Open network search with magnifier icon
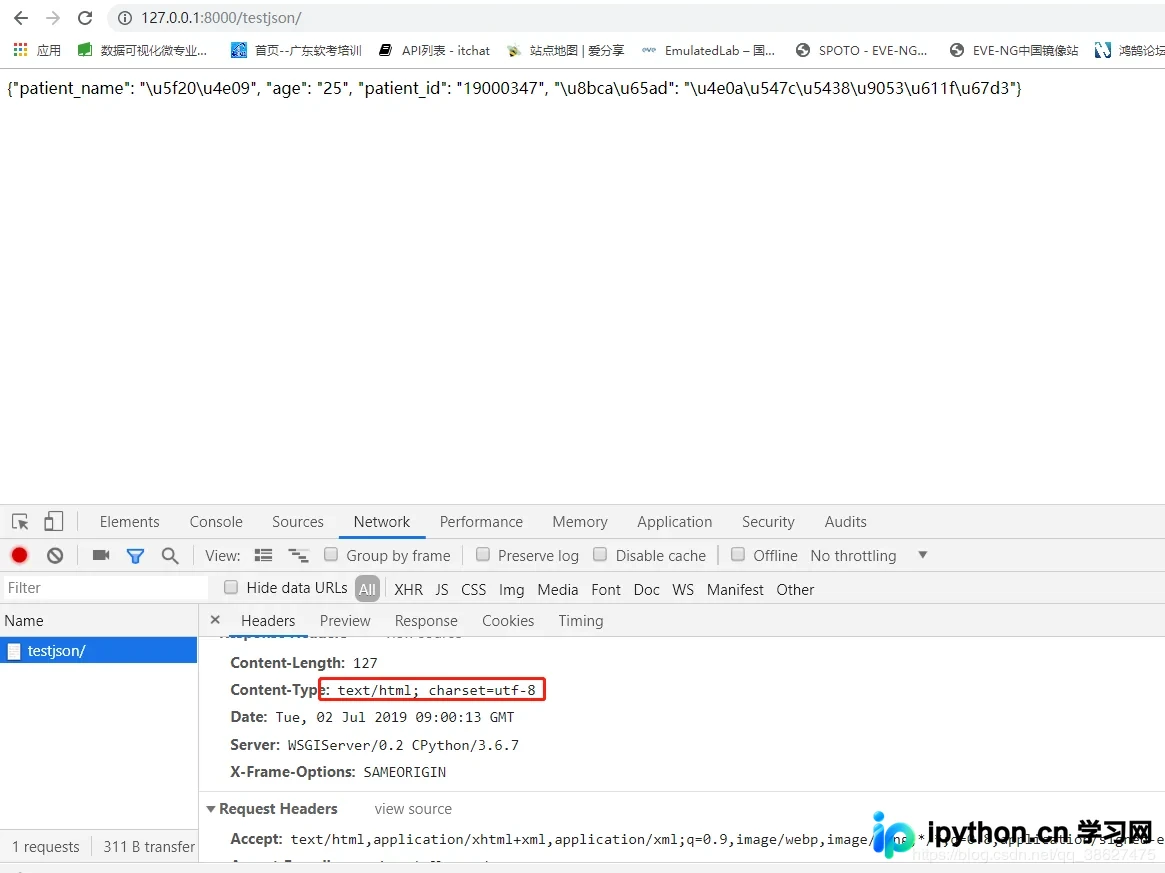 pyautogui.click(x=170, y=556)
